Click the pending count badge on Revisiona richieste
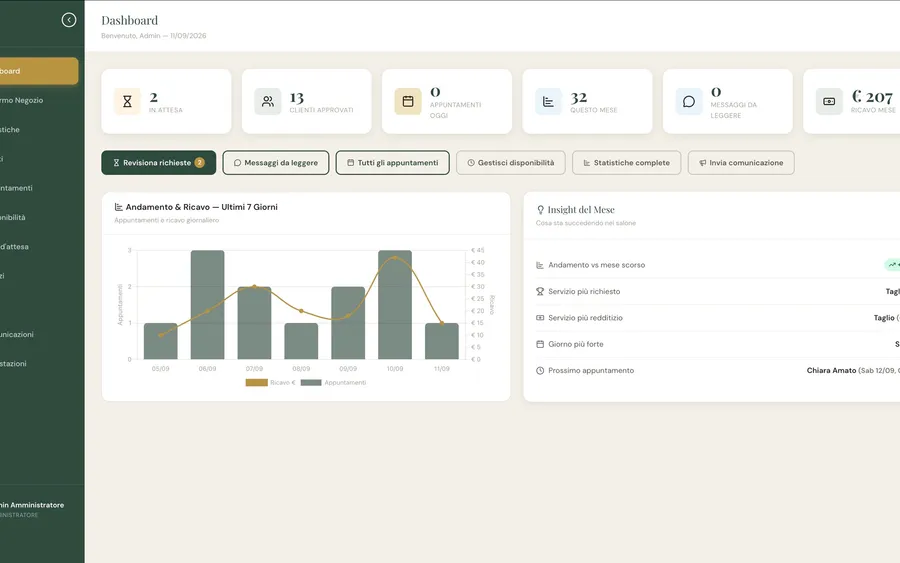The image size is (900, 563). click(x=199, y=163)
